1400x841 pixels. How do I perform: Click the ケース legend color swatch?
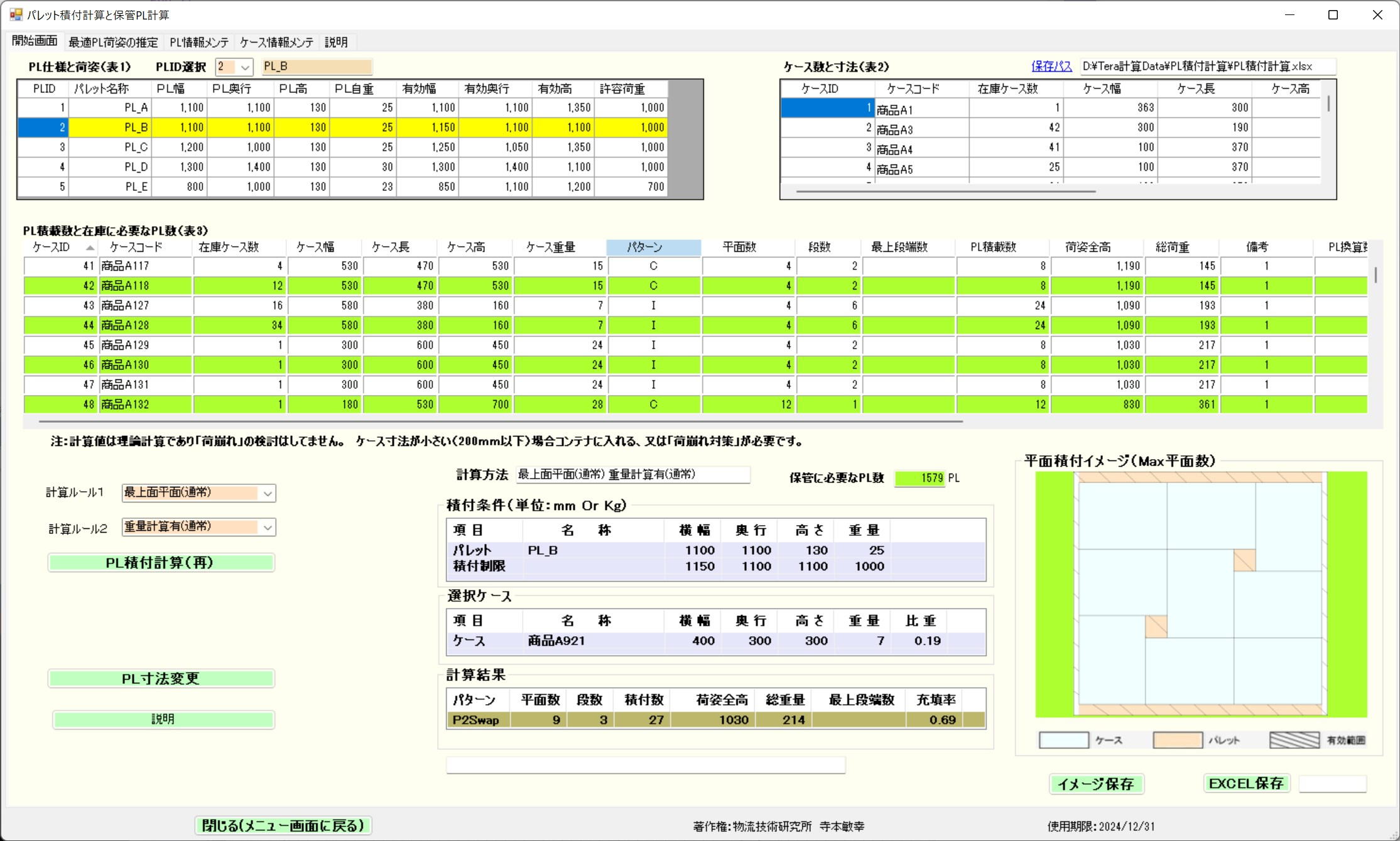(x=1063, y=740)
